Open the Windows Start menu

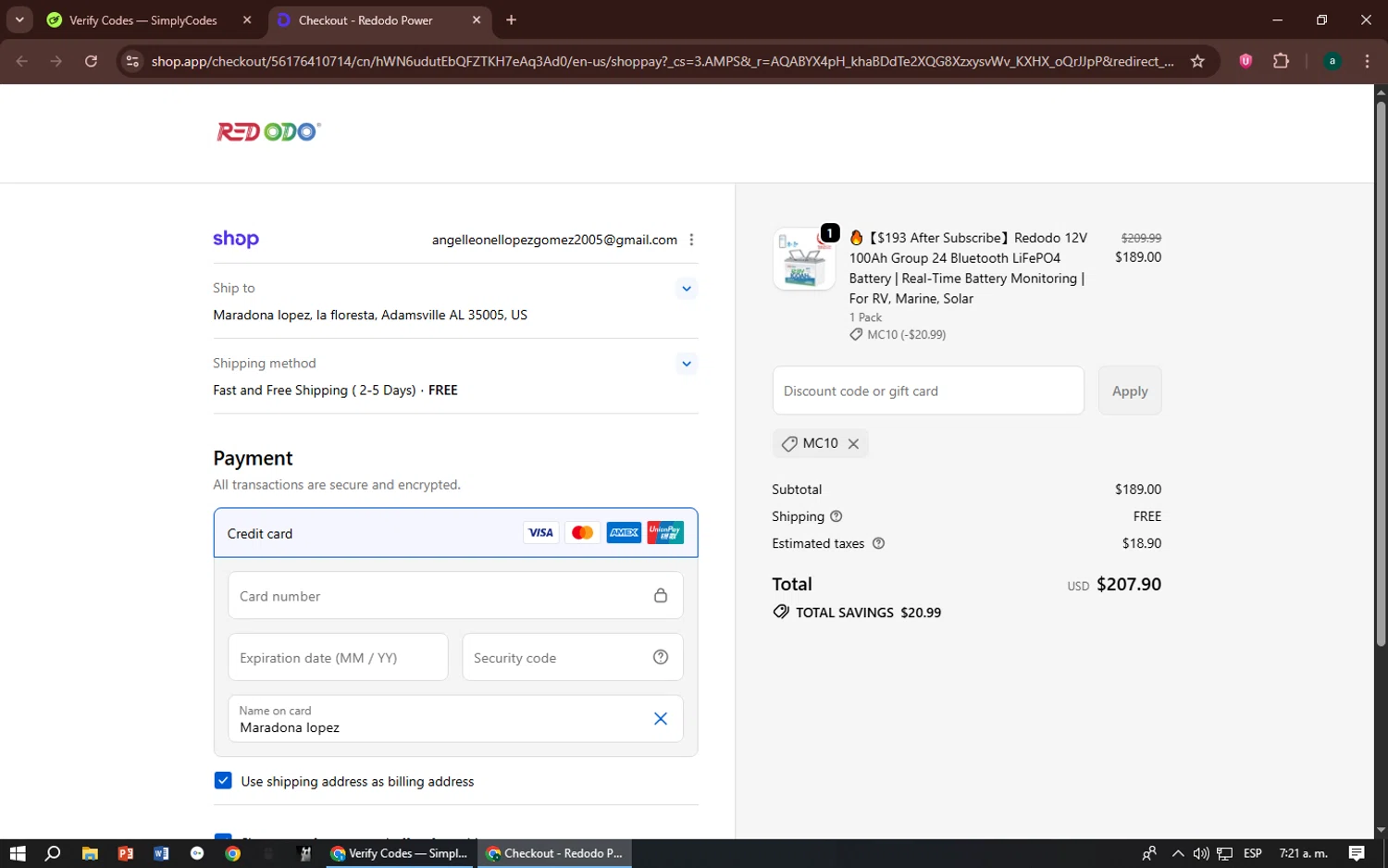[x=18, y=853]
